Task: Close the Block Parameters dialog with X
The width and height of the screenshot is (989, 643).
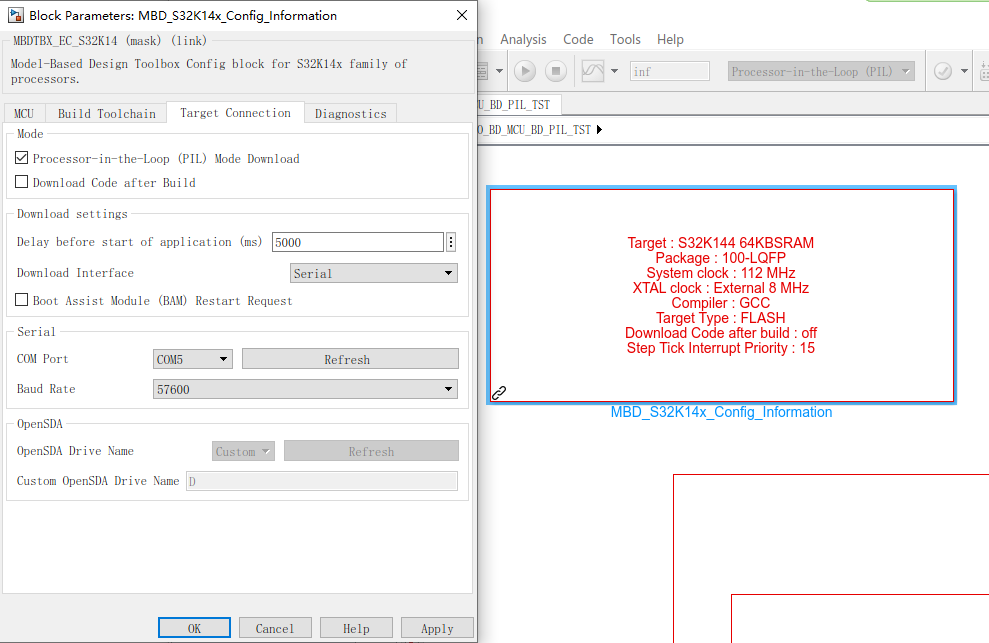Action: coord(462,15)
